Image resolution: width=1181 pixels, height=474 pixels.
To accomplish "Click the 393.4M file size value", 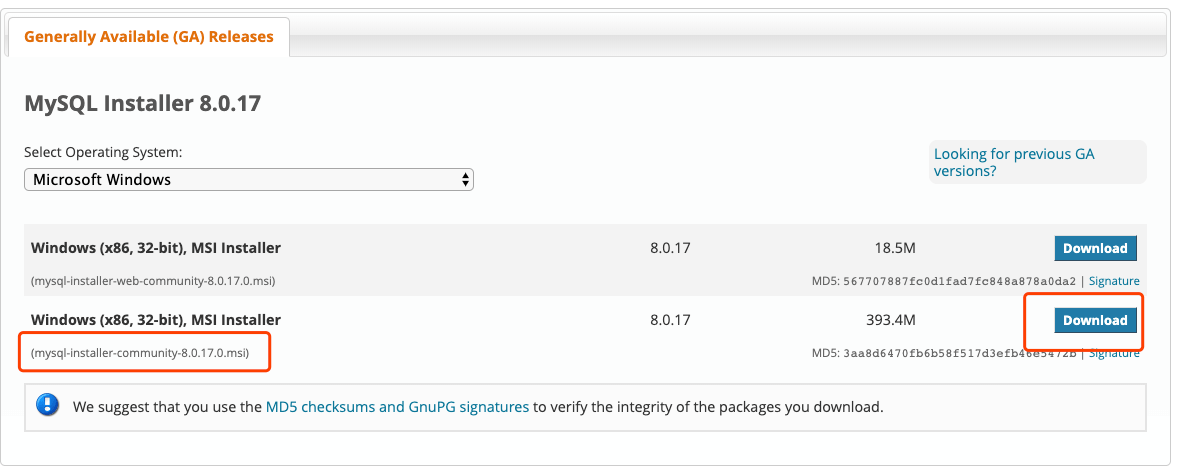I will click(890, 320).
